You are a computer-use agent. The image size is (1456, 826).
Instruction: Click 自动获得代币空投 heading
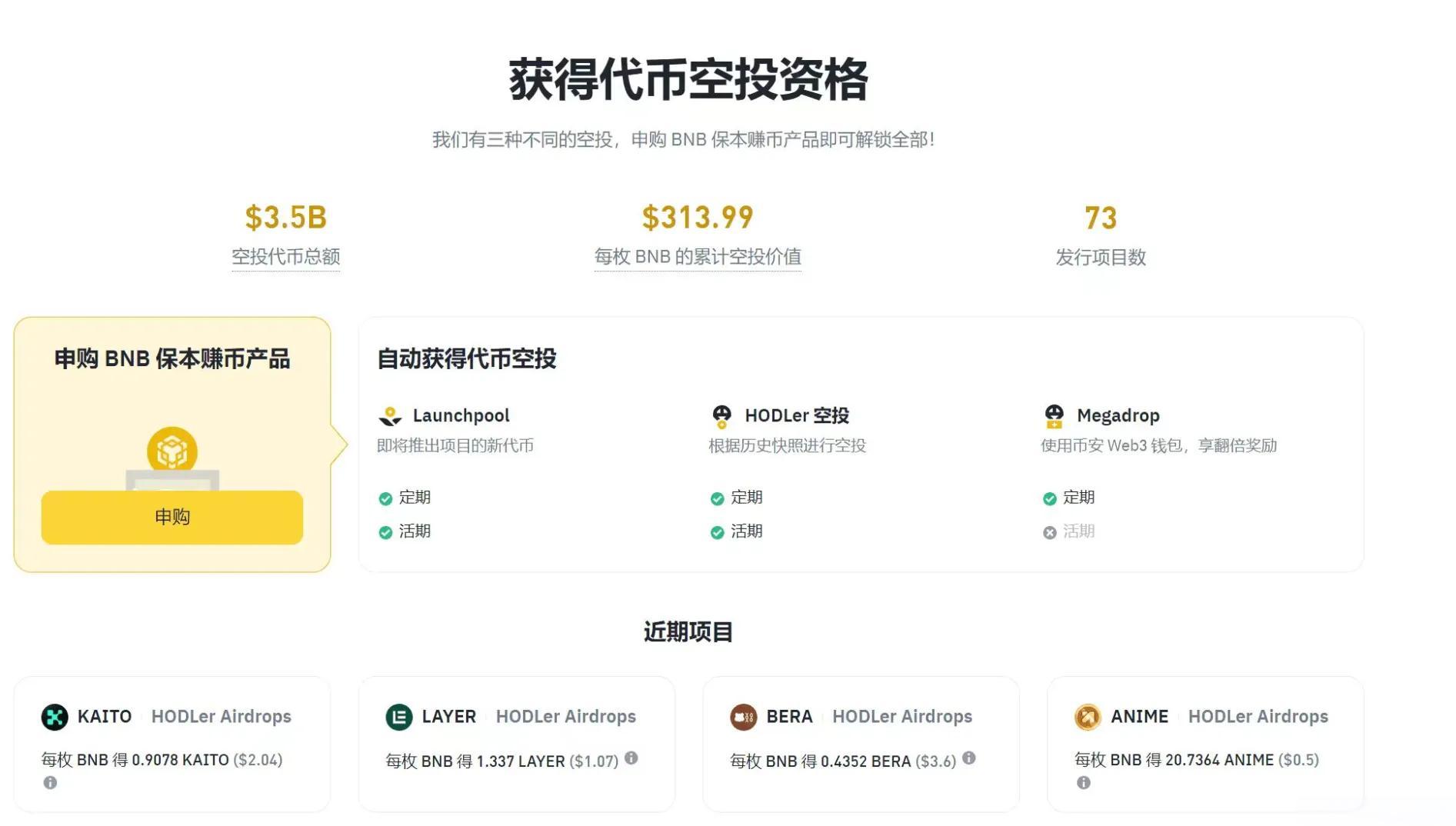tap(467, 358)
